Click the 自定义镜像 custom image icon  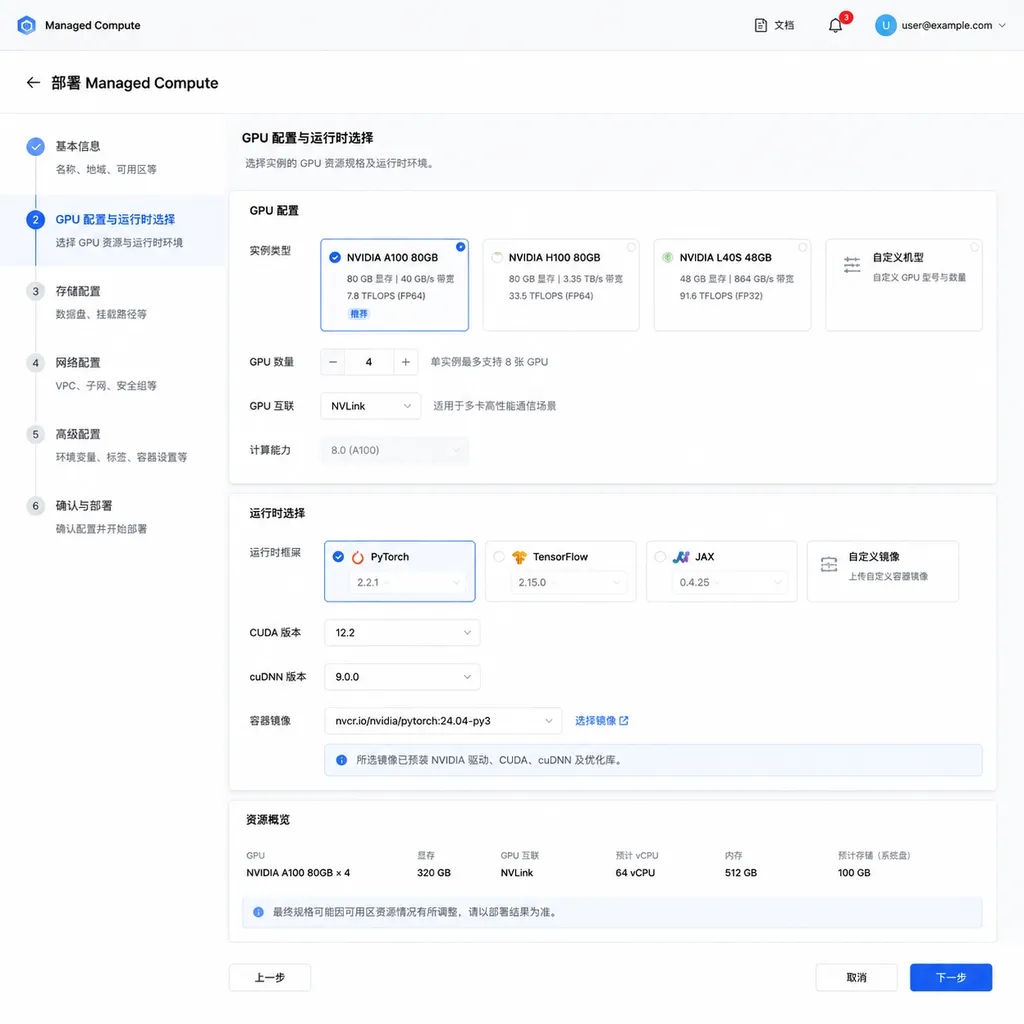tap(829, 564)
